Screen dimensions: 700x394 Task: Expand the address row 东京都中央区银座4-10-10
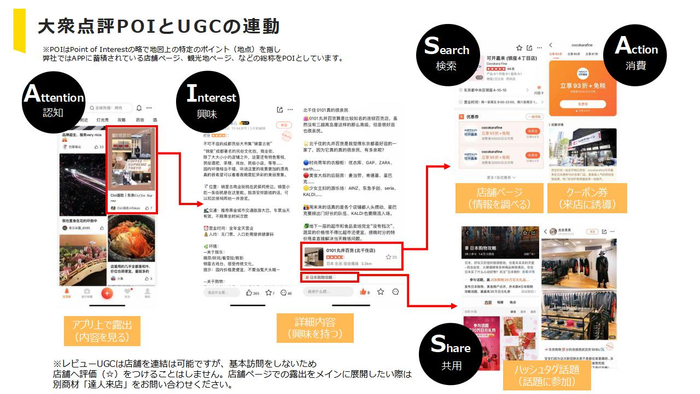pyautogui.click(x=495, y=90)
